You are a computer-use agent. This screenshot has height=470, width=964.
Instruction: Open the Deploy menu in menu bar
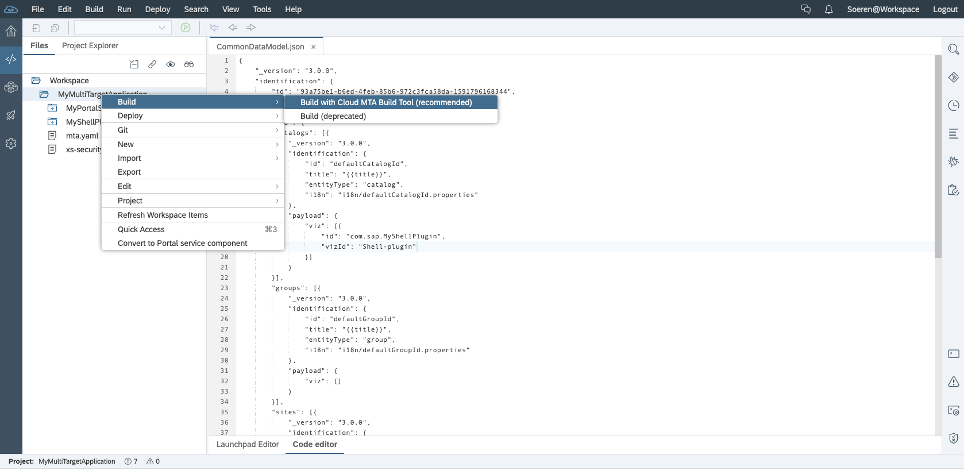pyautogui.click(x=157, y=9)
